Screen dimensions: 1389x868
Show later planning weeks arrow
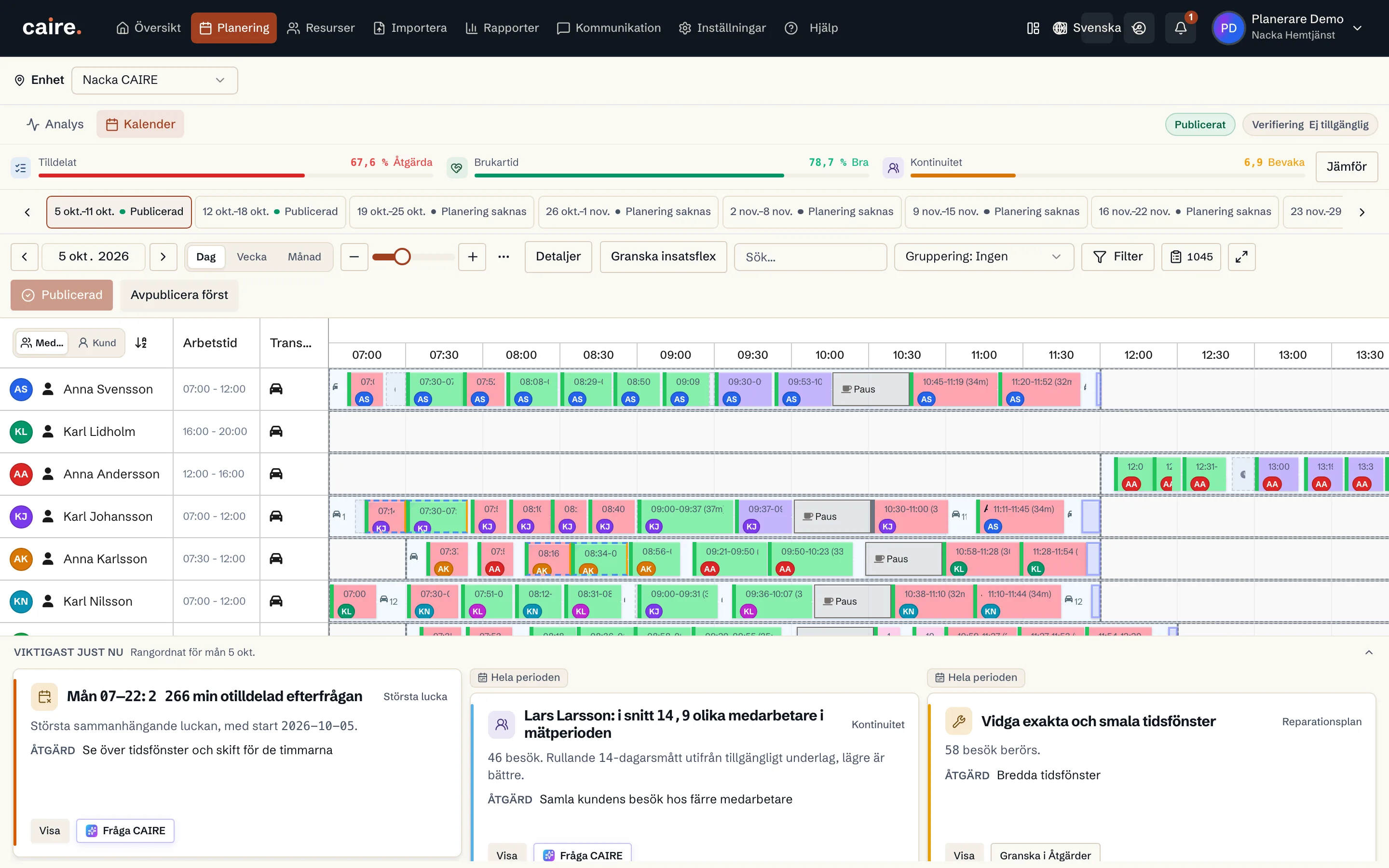(1362, 212)
